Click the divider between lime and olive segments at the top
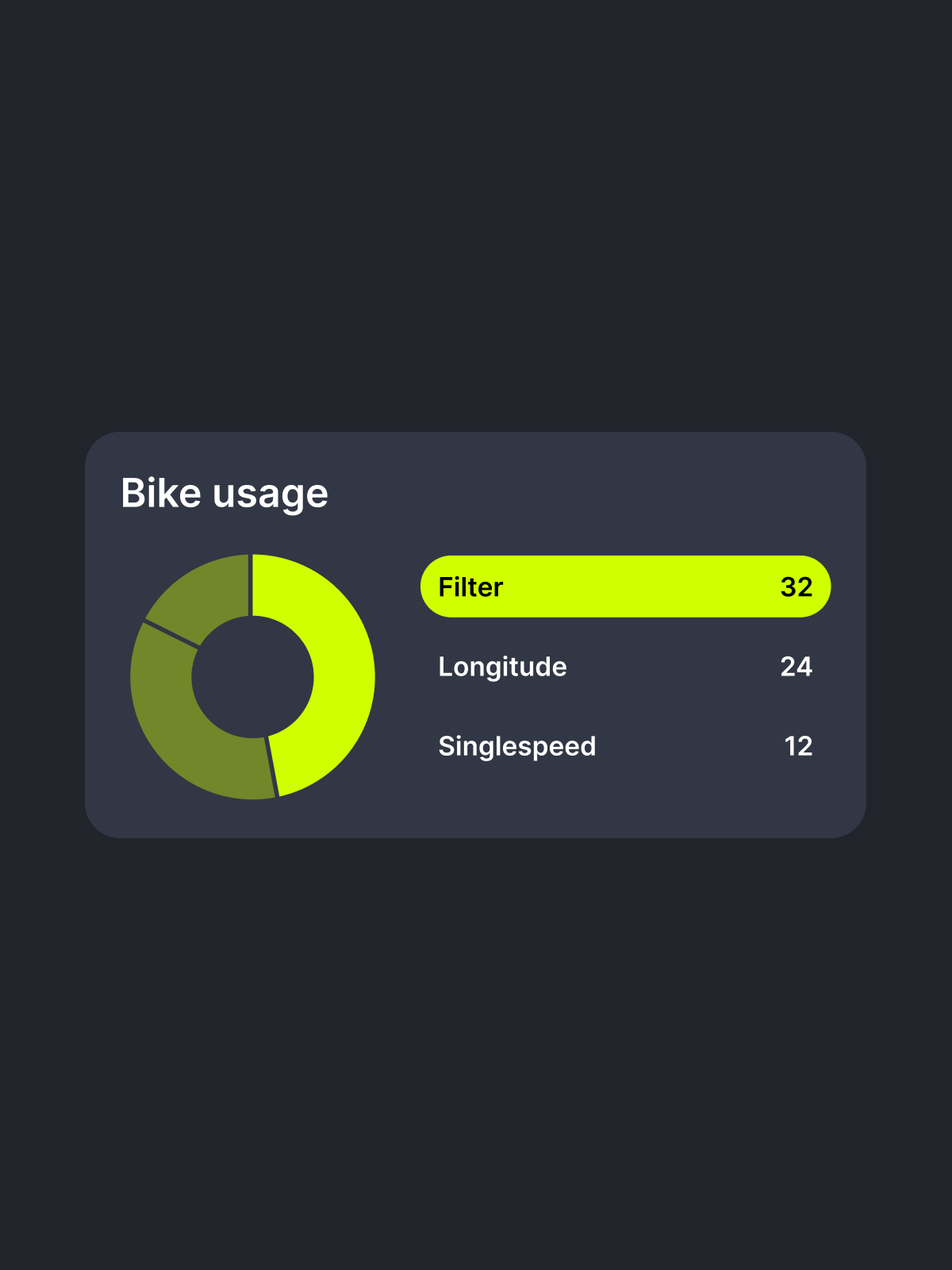The image size is (952, 1270). (x=251, y=585)
